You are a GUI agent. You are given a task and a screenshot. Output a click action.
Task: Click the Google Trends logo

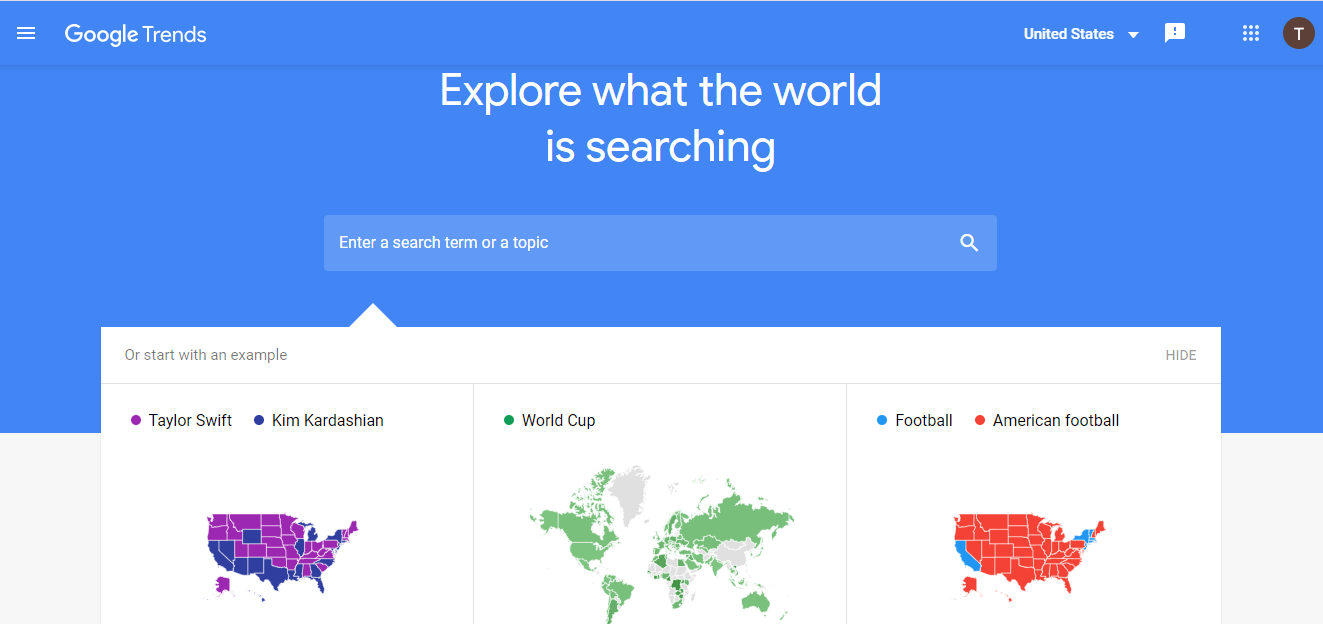point(135,34)
